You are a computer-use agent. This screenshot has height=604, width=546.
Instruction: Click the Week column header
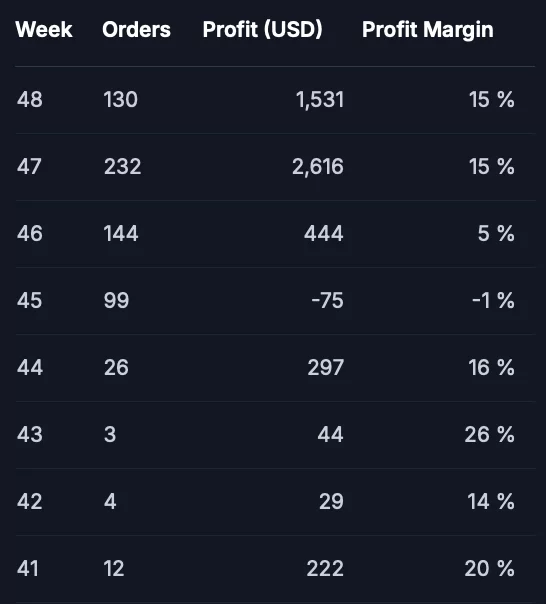[44, 30]
